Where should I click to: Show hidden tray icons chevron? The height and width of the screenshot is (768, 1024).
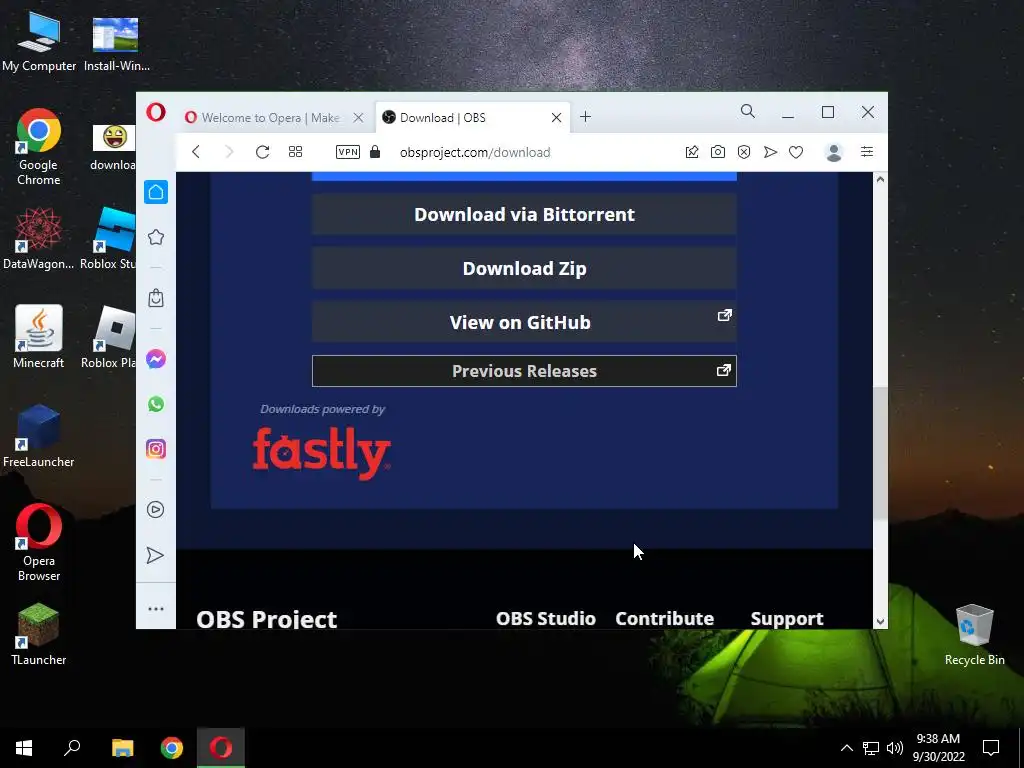click(846, 748)
